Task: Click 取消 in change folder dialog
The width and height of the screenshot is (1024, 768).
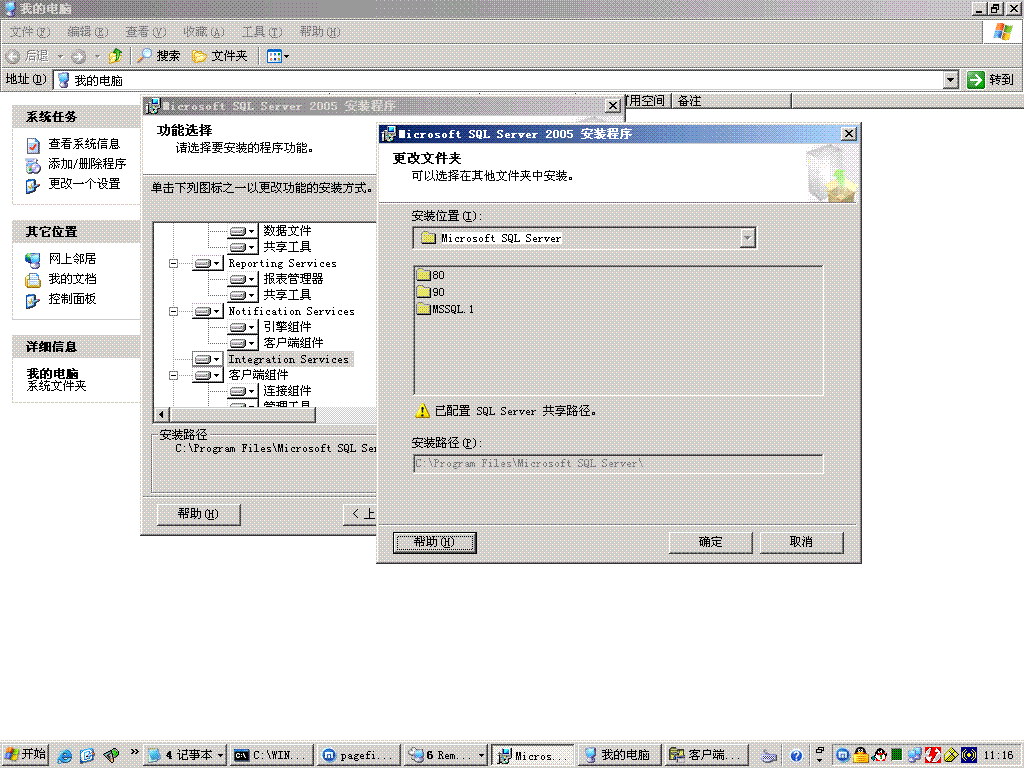Action: coord(801,542)
